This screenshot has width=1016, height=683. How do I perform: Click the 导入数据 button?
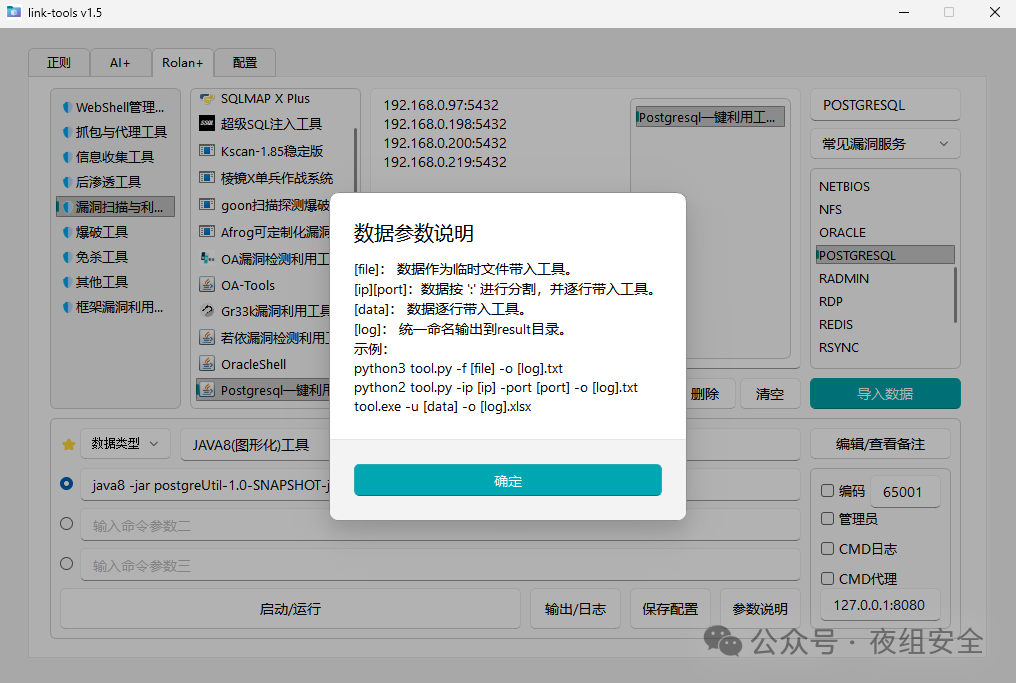pyautogui.click(x=885, y=393)
